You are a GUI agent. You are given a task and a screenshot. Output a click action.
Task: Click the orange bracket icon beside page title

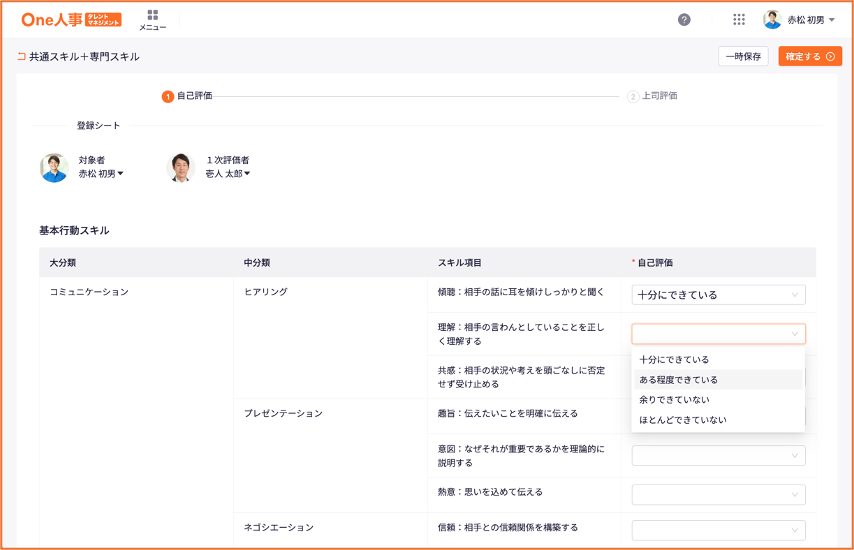coord(22,56)
